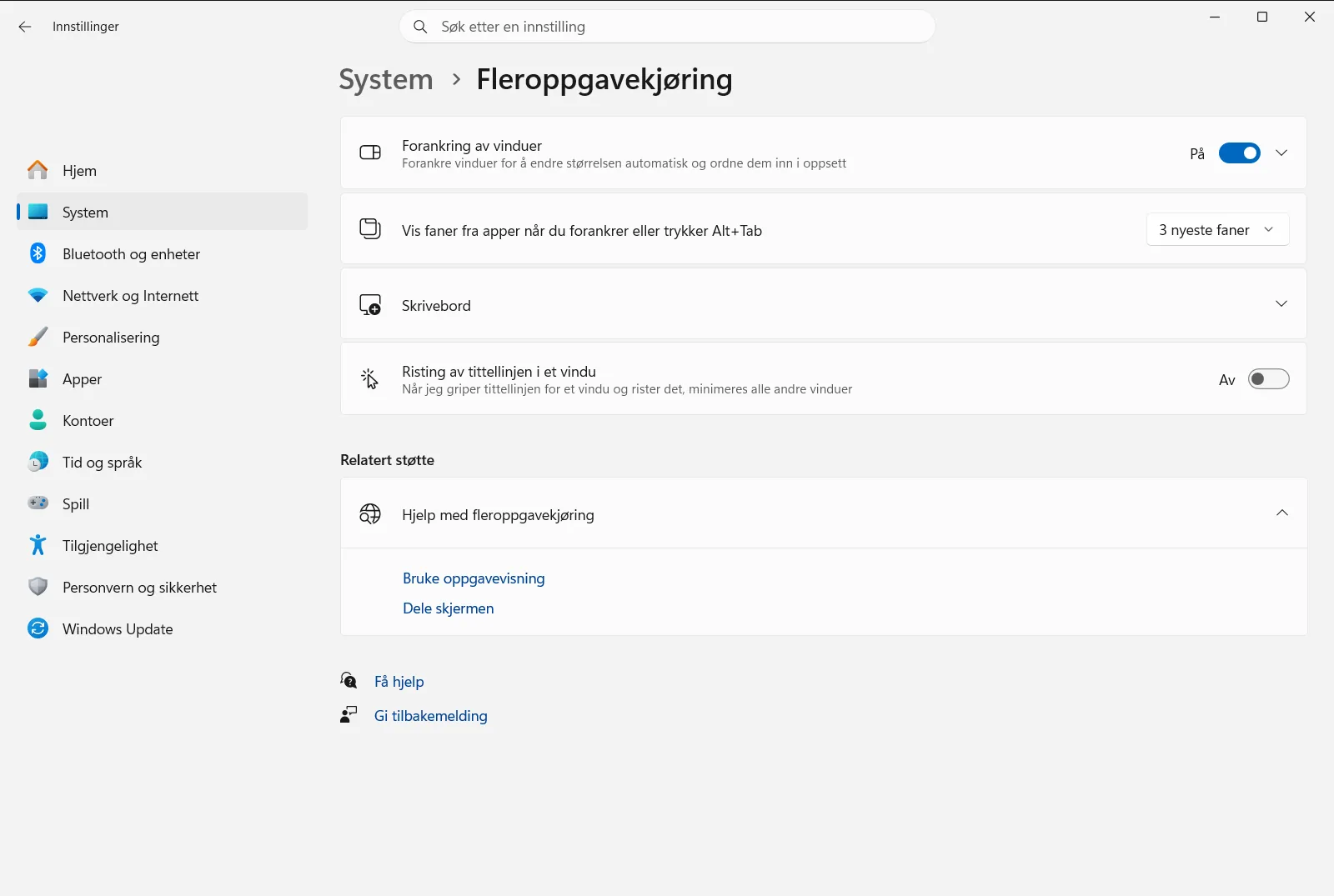Enable Risting av tittellinjen toggle
The height and width of the screenshot is (896, 1334).
[1269, 379]
